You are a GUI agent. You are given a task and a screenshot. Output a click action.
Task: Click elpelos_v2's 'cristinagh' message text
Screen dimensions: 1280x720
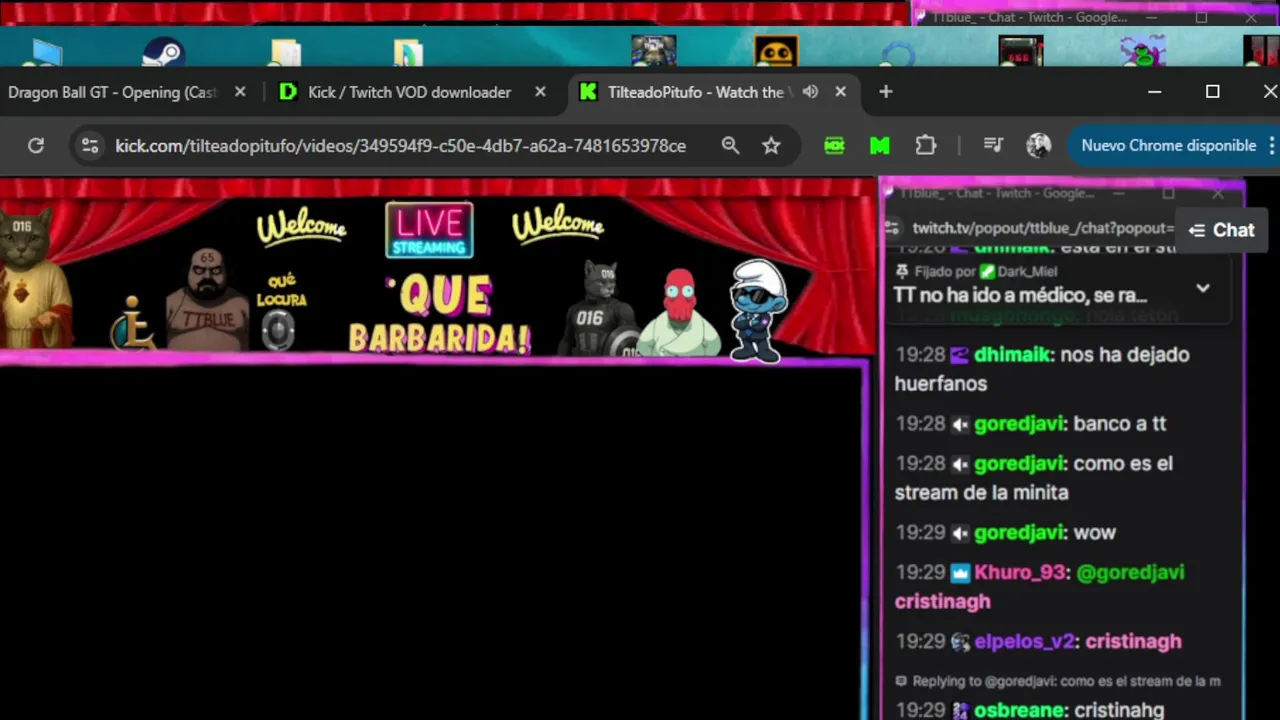click(x=1133, y=642)
